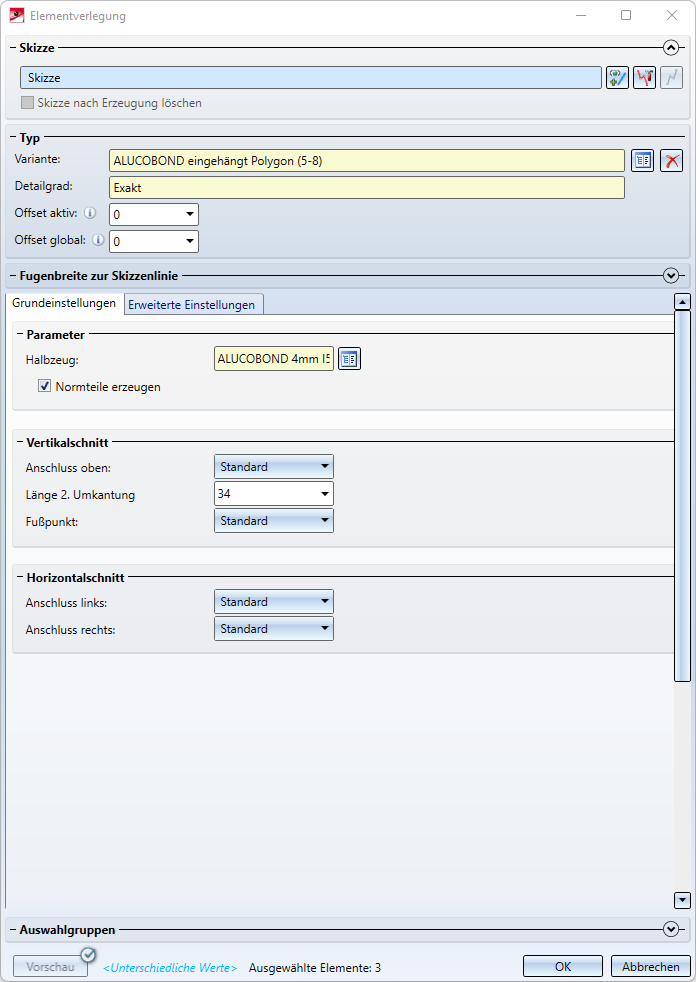This screenshot has width=696, height=982.
Task: Open the Halbzeug catalog browse icon
Action: [349, 359]
